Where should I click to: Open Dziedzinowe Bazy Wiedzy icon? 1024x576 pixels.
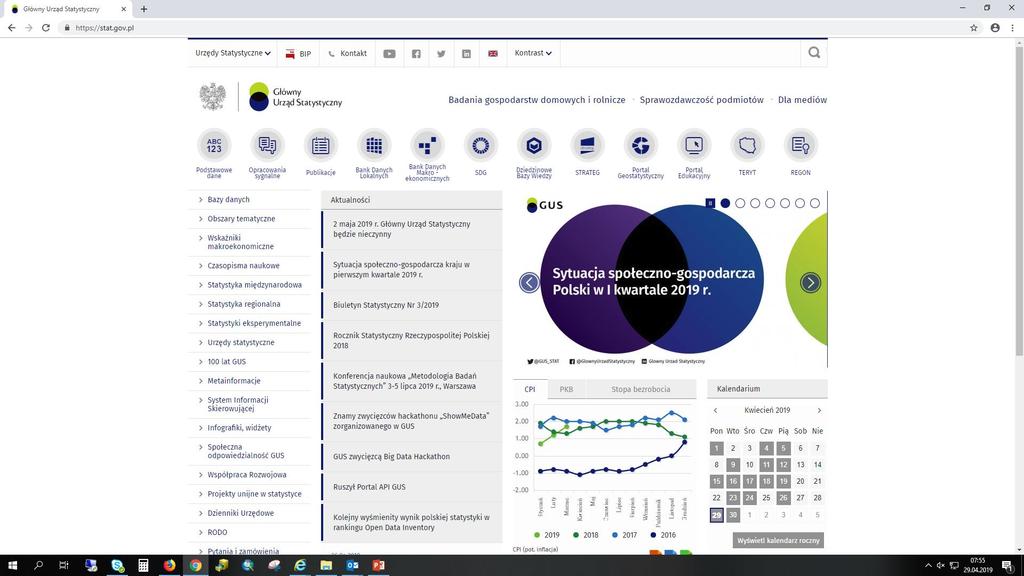pyautogui.click(x=534, y=146)
